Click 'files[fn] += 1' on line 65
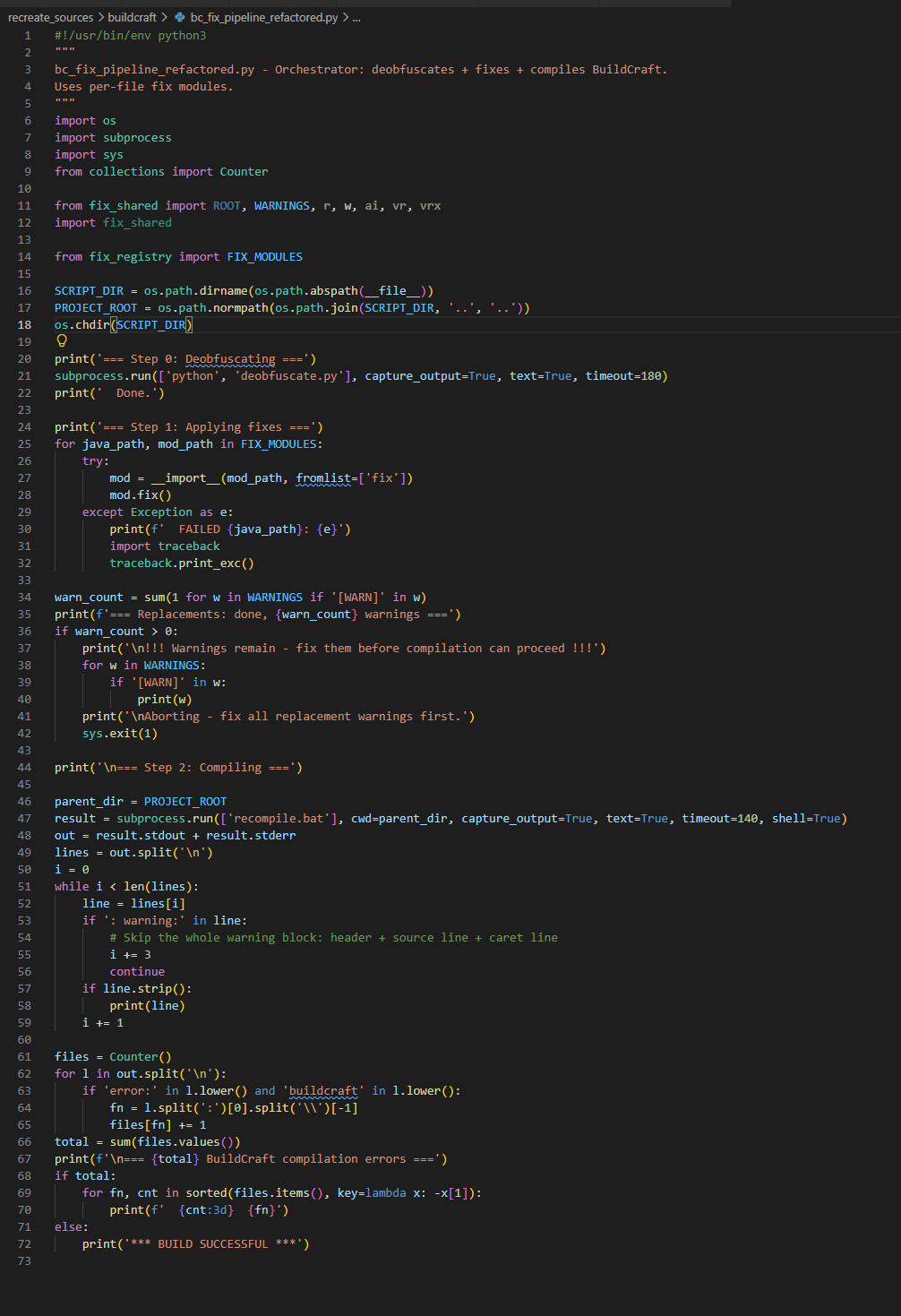This screenshot has width=901, height=1316. [158, 1125]
